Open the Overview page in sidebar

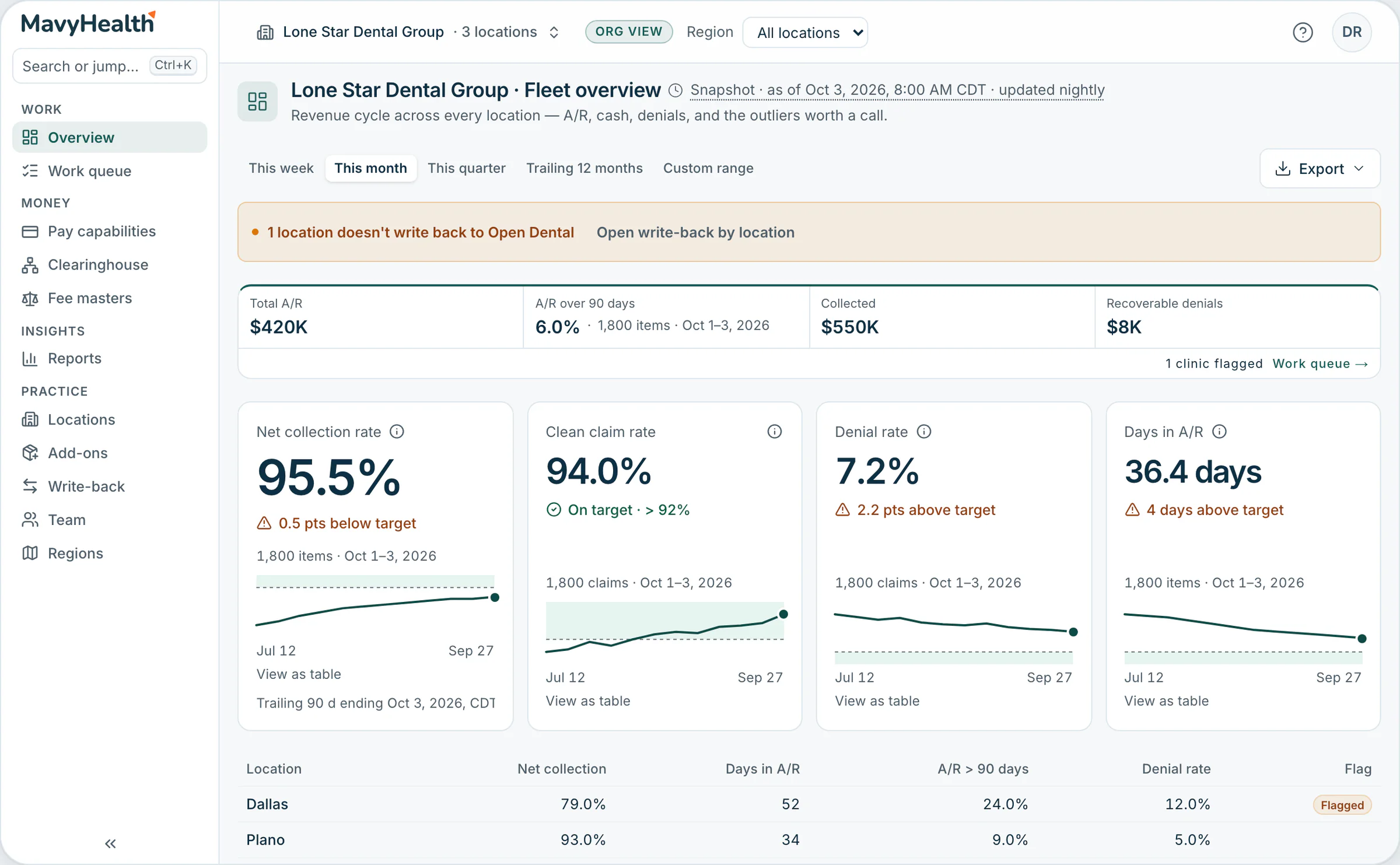tap(110, 138)
